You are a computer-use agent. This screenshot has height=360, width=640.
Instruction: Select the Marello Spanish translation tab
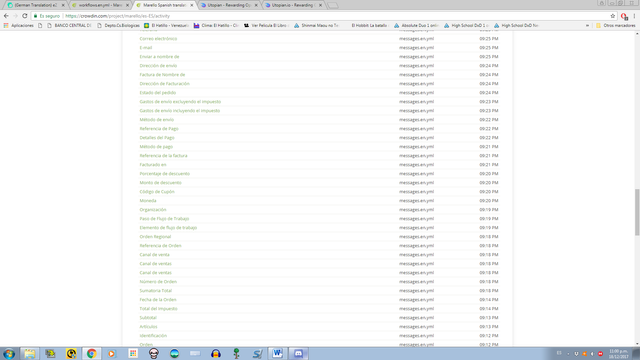(x=164, y=5)
